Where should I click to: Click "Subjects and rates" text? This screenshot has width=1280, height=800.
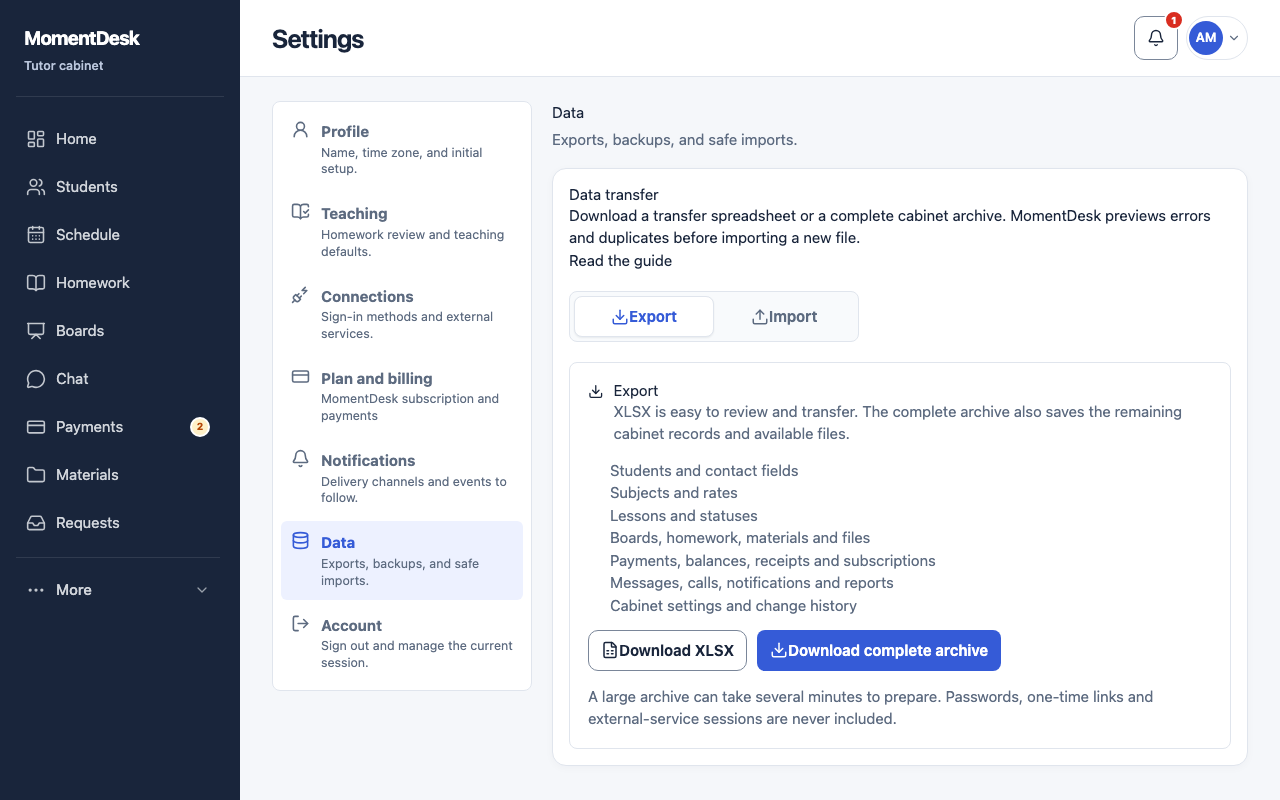[x=674, y=493]
